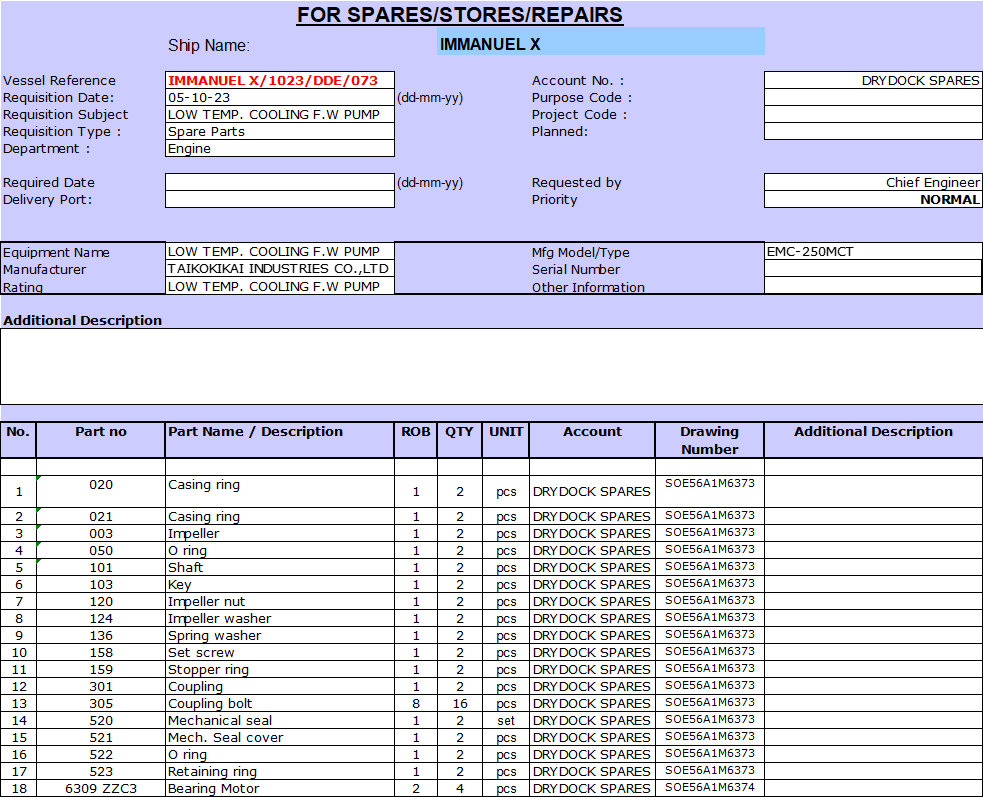Click the No. column header

[x=18, y=440]
